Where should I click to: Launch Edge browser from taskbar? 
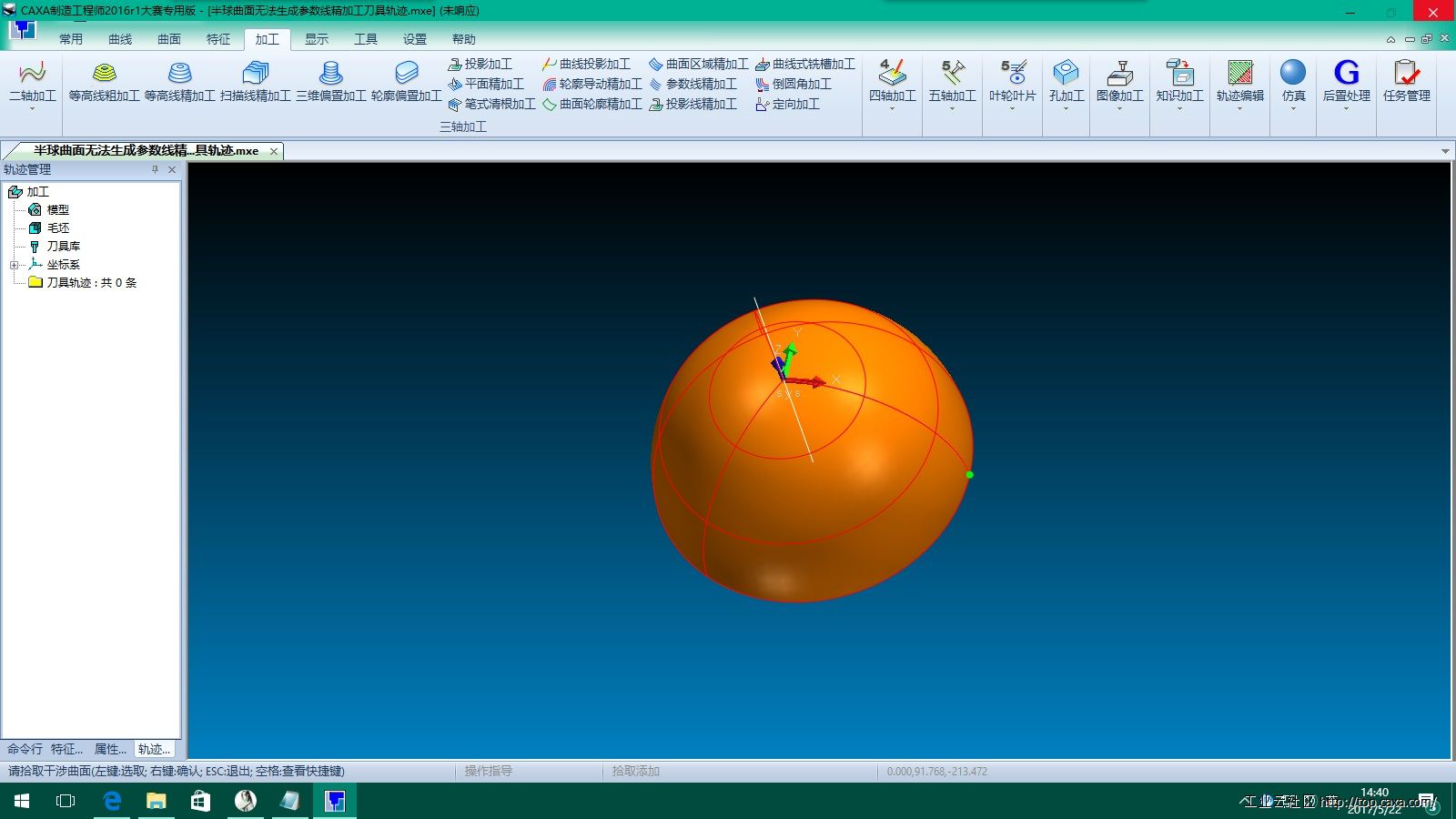point(112,801)
